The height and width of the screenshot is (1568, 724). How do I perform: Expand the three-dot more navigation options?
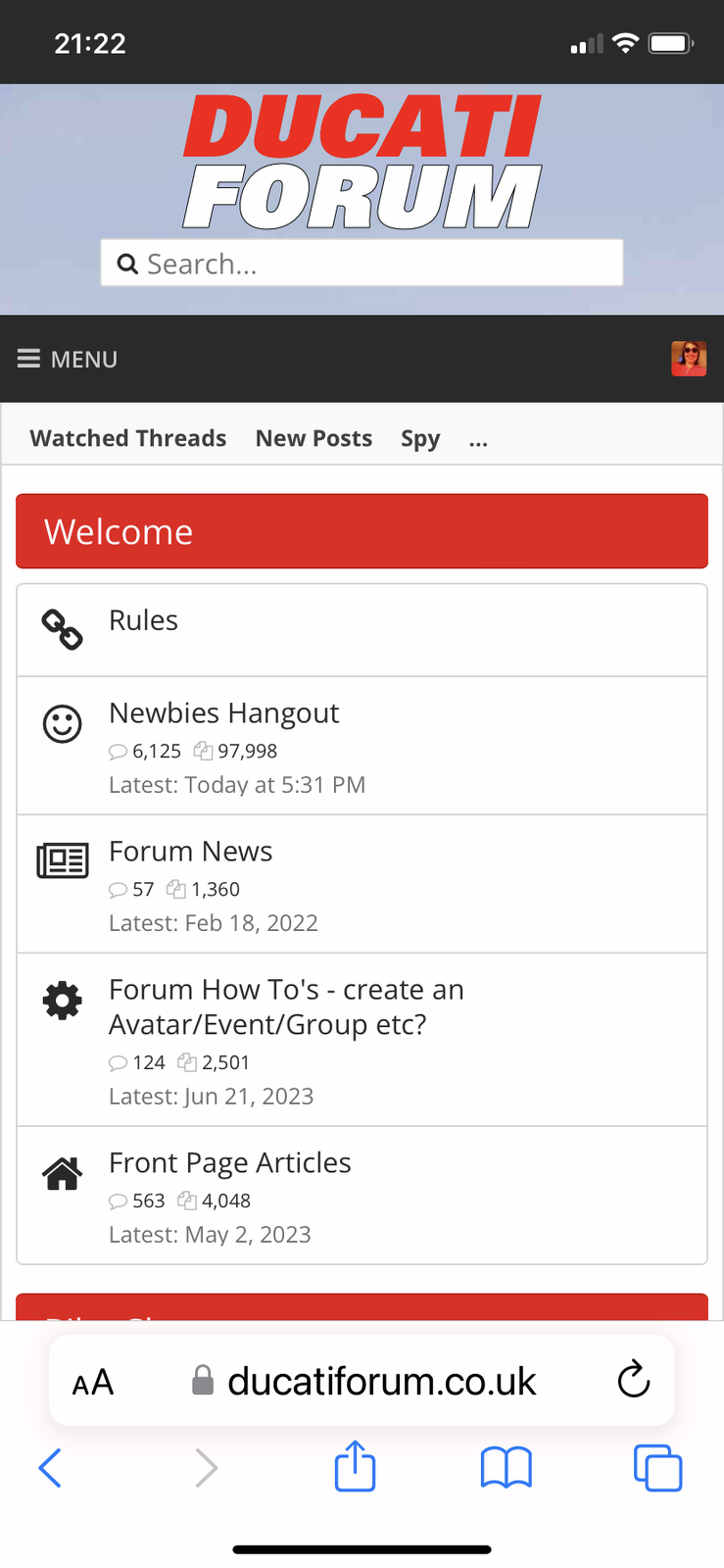pos(478,439)
